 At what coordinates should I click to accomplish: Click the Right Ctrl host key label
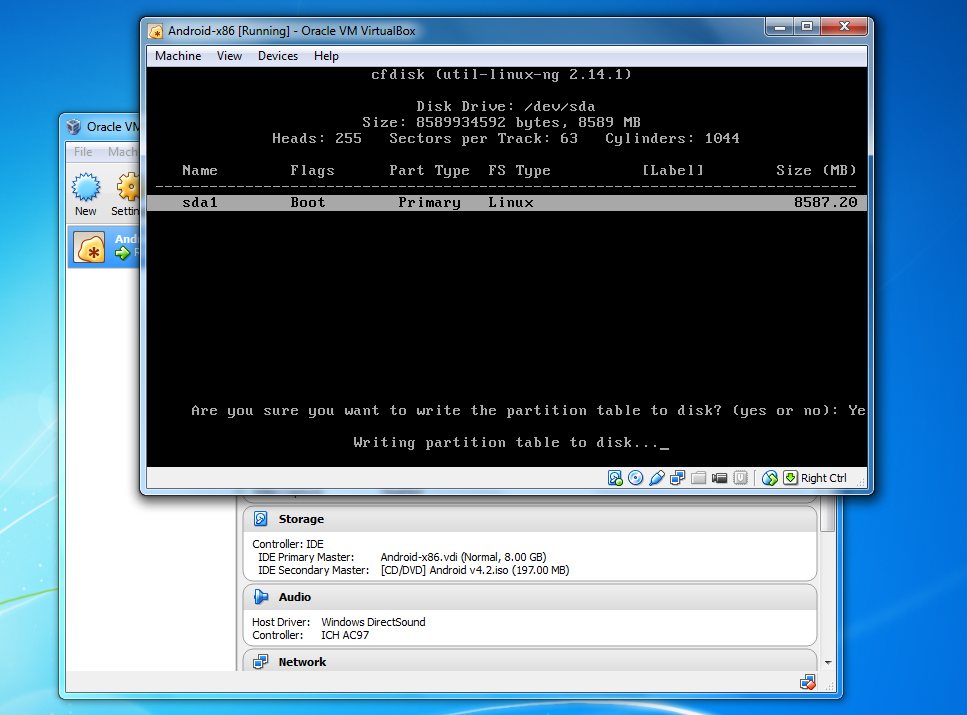pyautogui.click(x=824, y=478)
